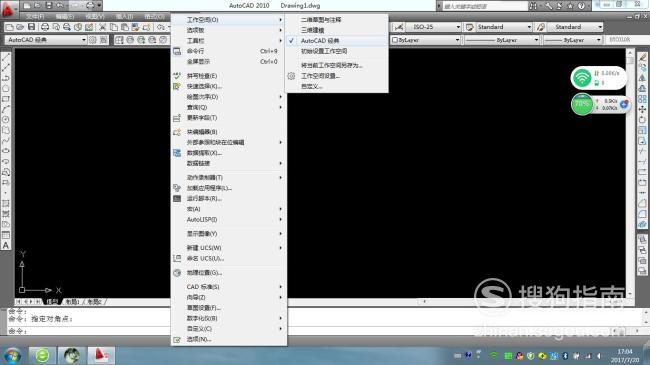Click 将当前工作空间另存为 menu item

coord(337,65)
